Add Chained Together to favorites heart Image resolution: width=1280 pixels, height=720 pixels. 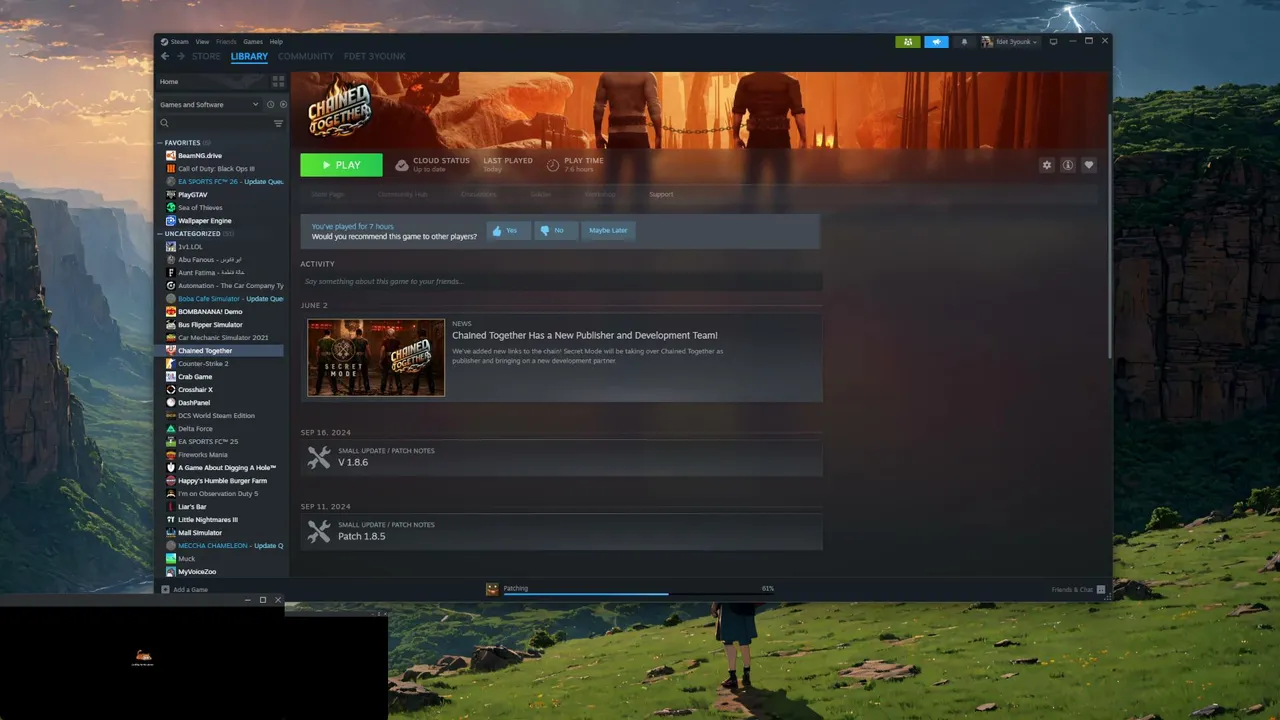[1089, 165]
